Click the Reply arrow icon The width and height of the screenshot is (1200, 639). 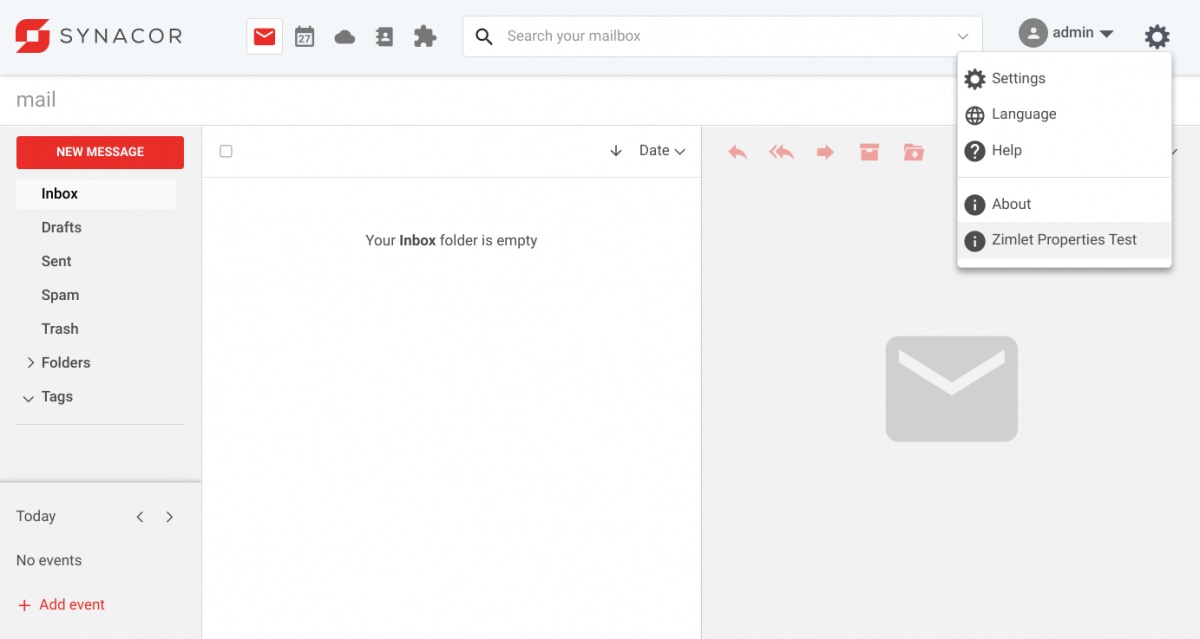click(738, 152)
